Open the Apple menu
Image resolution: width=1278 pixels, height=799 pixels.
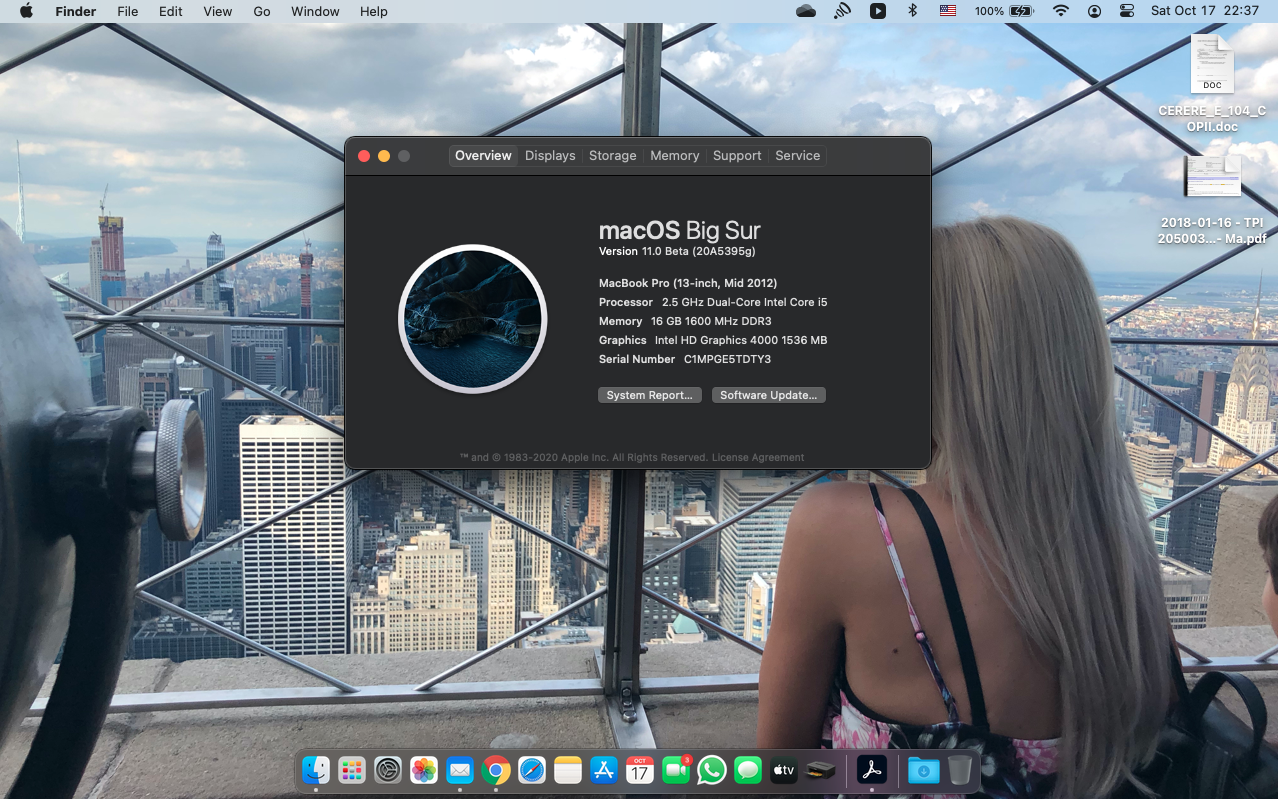(x=26, y=11)
